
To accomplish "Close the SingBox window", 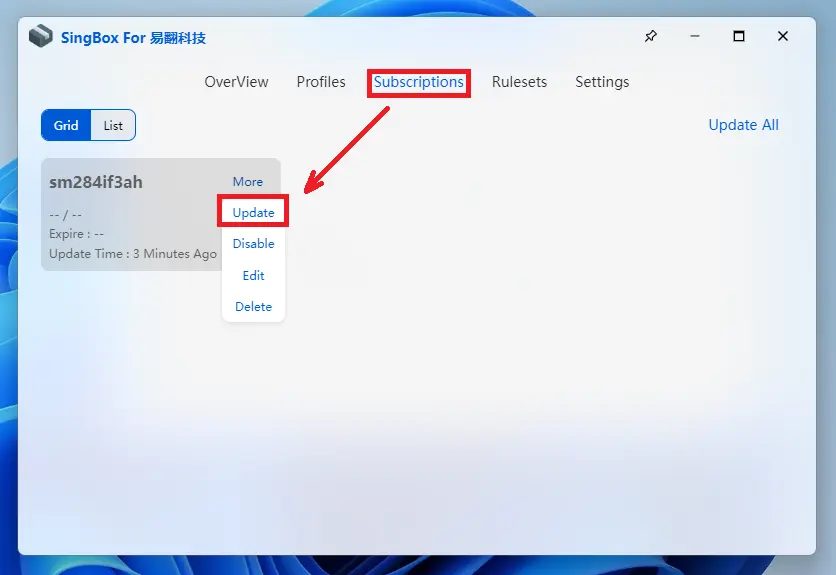I will [783, 36].
